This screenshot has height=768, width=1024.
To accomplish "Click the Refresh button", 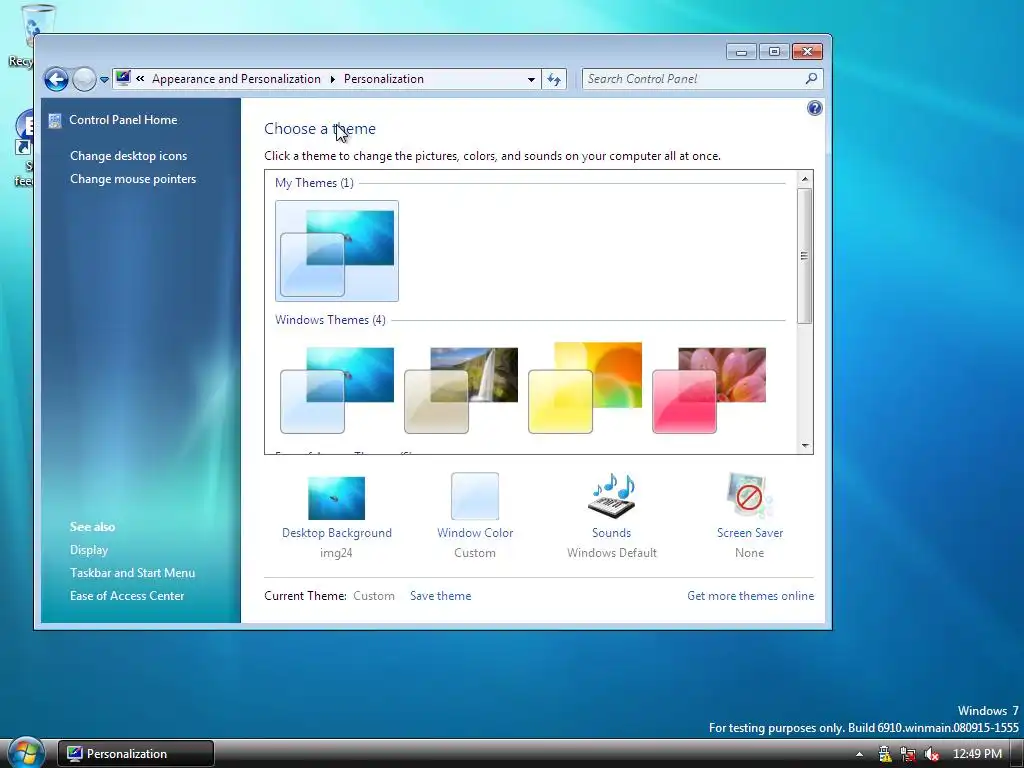I will [554, 80].
